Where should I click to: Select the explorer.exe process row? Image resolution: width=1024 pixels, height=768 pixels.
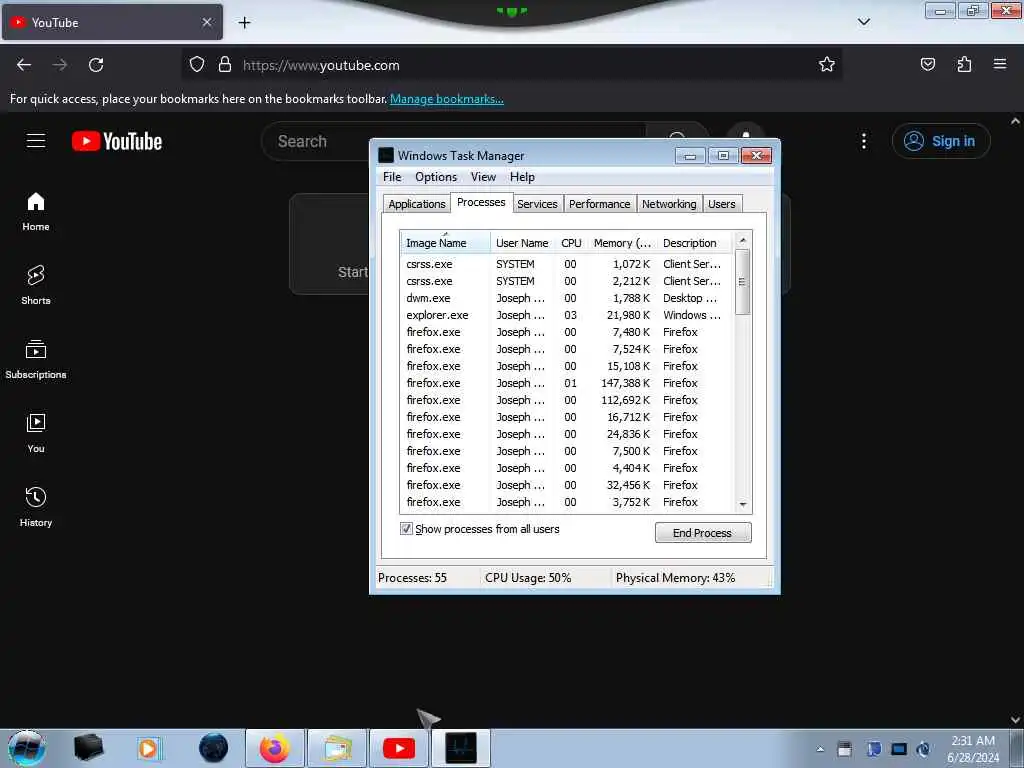tap(565, 315)
